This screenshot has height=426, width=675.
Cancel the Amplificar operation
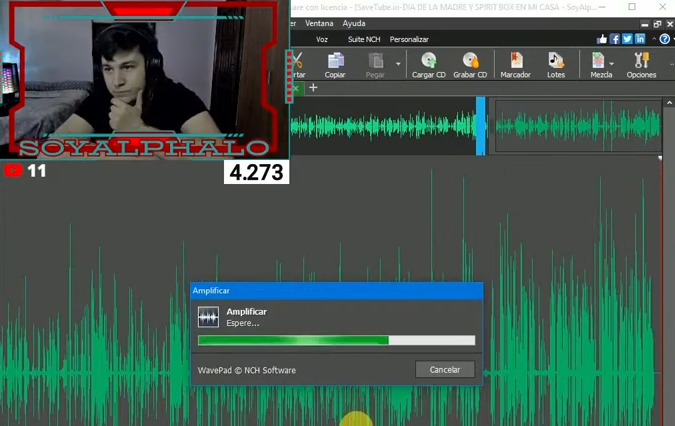tap(445, 370)
